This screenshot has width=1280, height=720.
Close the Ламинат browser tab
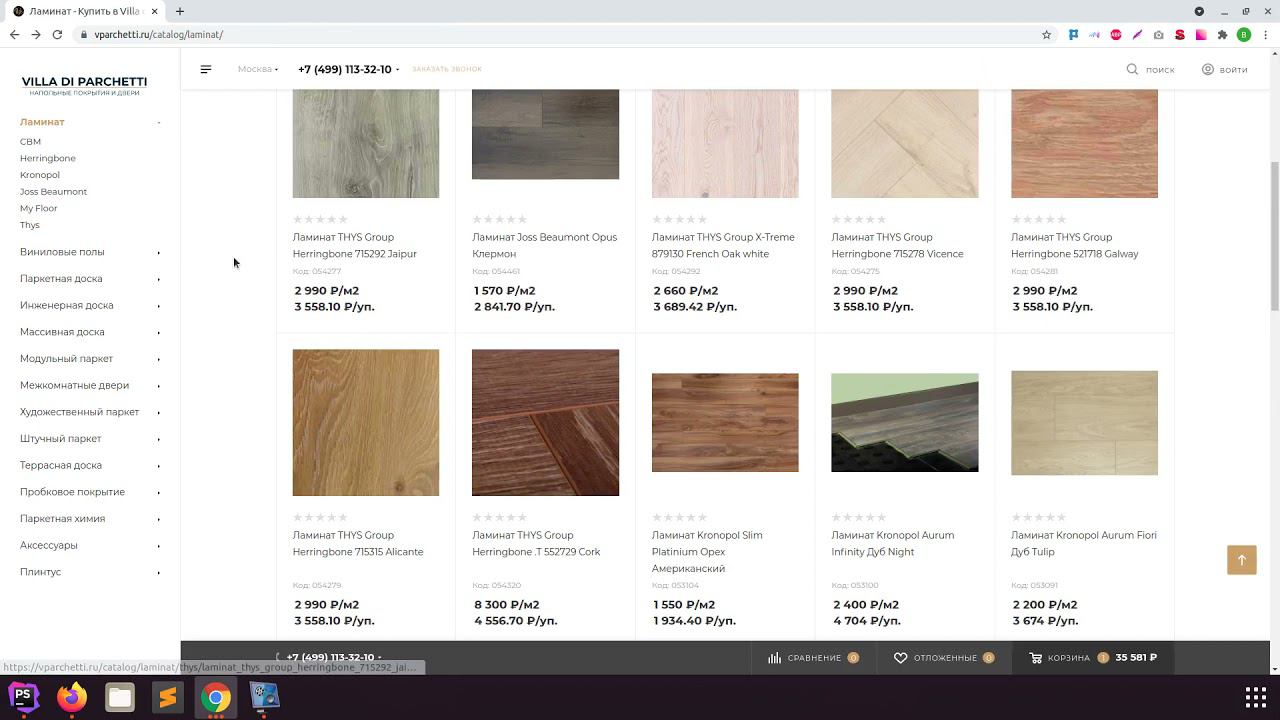click(155, 11)
